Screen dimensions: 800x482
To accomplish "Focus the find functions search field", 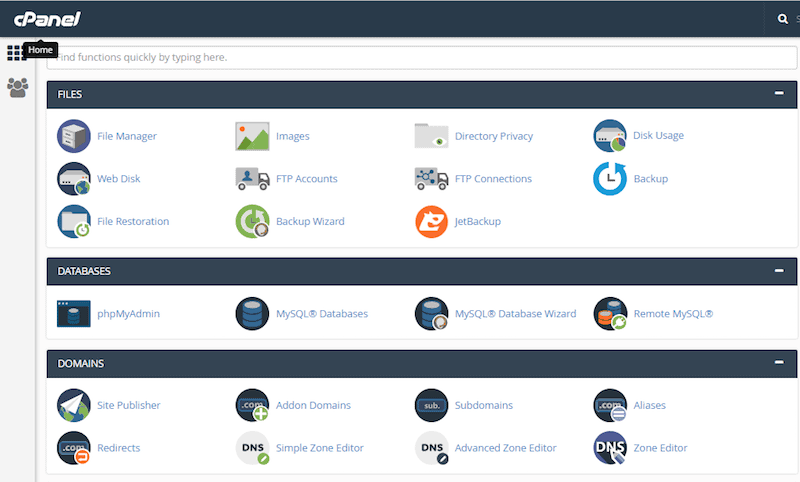I will click(x=421, y=58).
